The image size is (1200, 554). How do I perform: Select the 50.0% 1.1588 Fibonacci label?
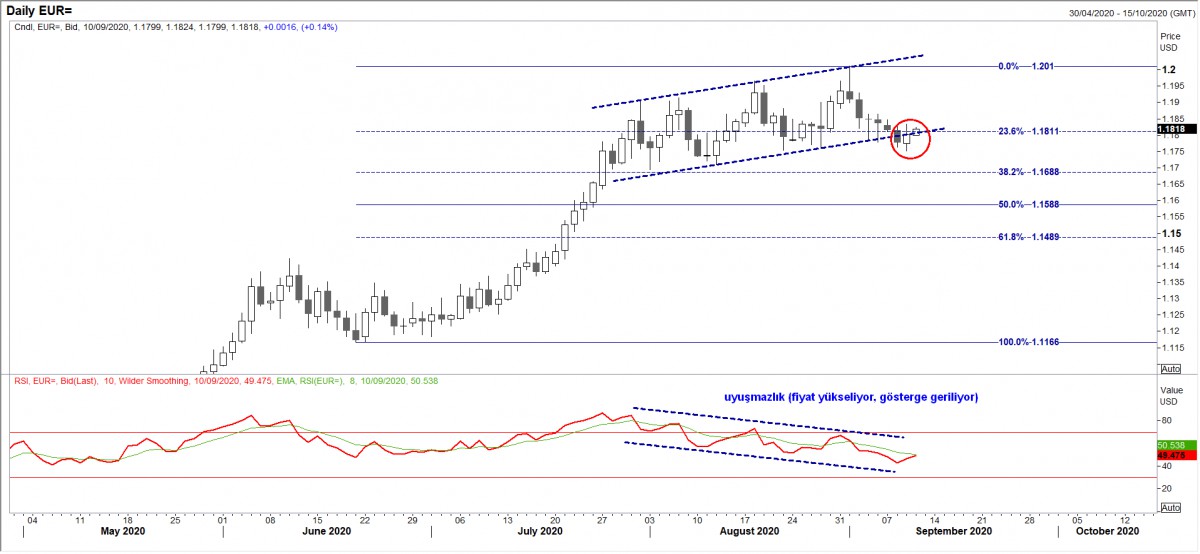(1029, 205)
